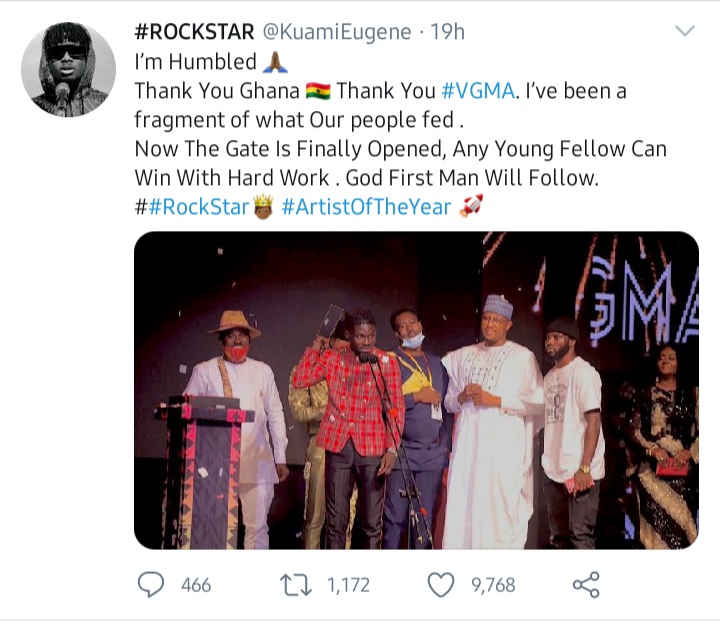Click the 19h tweet timestamp
The image size is (720, 627).
(447, 32)
